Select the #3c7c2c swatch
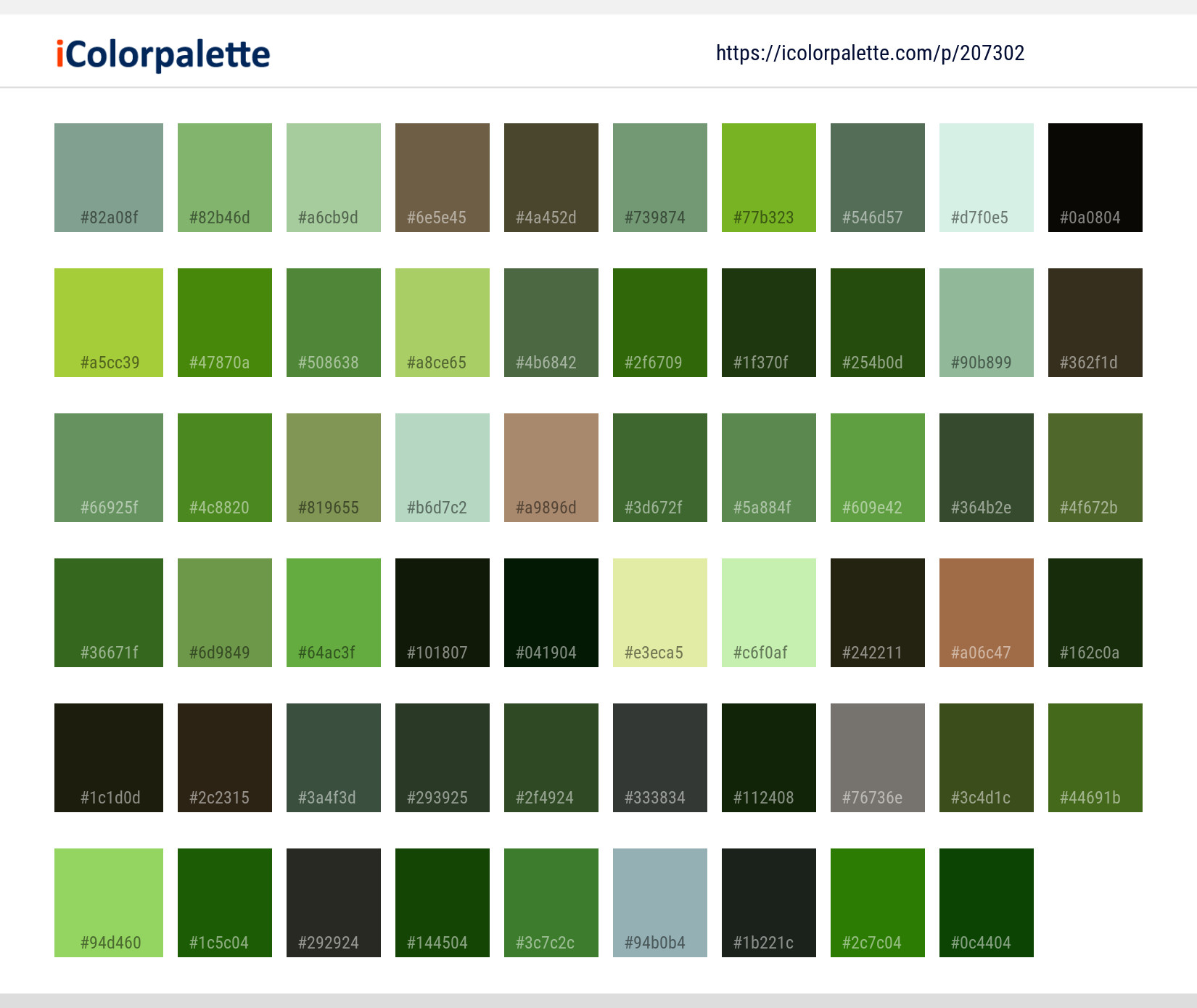1197x1008 pixels. pos(551,903)
